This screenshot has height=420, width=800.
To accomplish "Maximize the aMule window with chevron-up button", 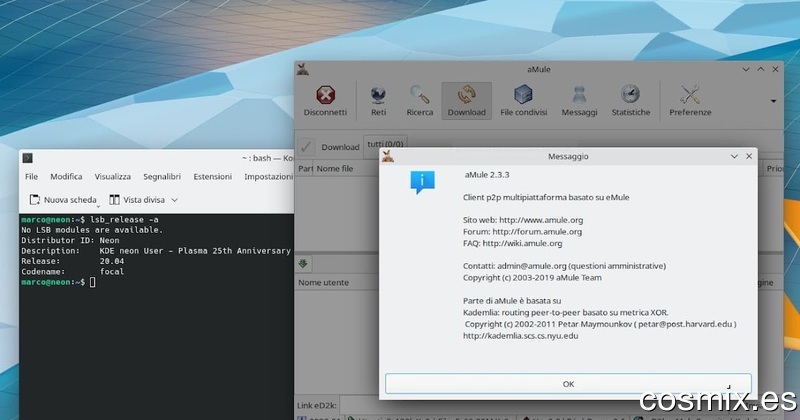I will (x=761, y=69).
